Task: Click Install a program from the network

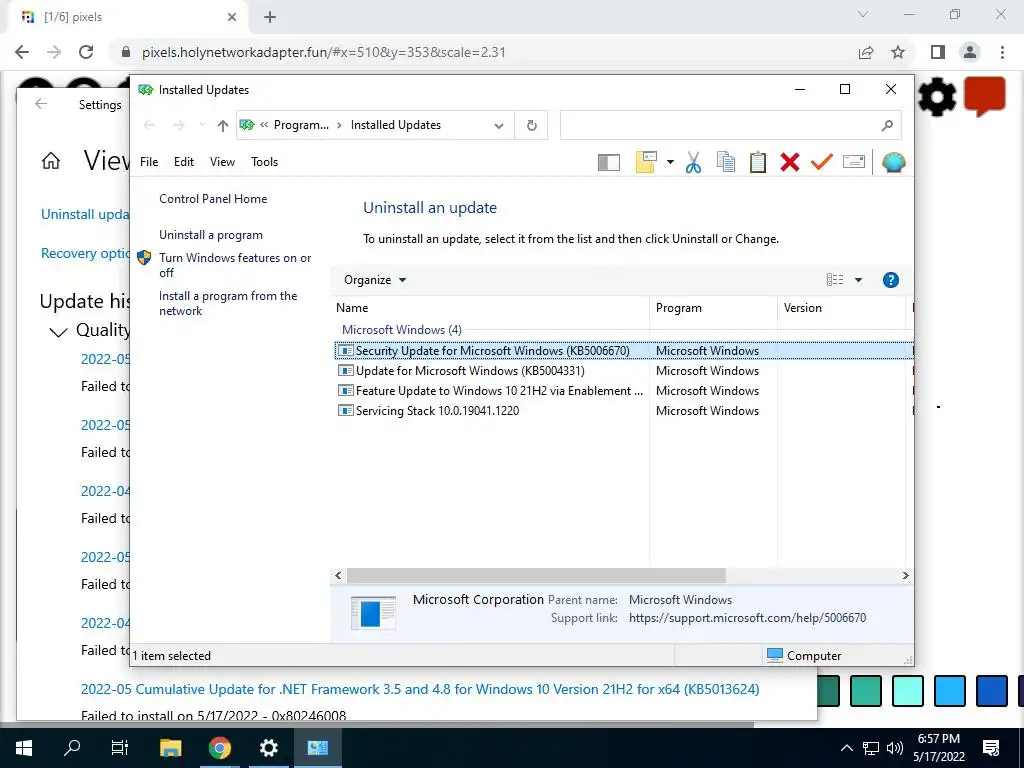Action: (227, 303)
